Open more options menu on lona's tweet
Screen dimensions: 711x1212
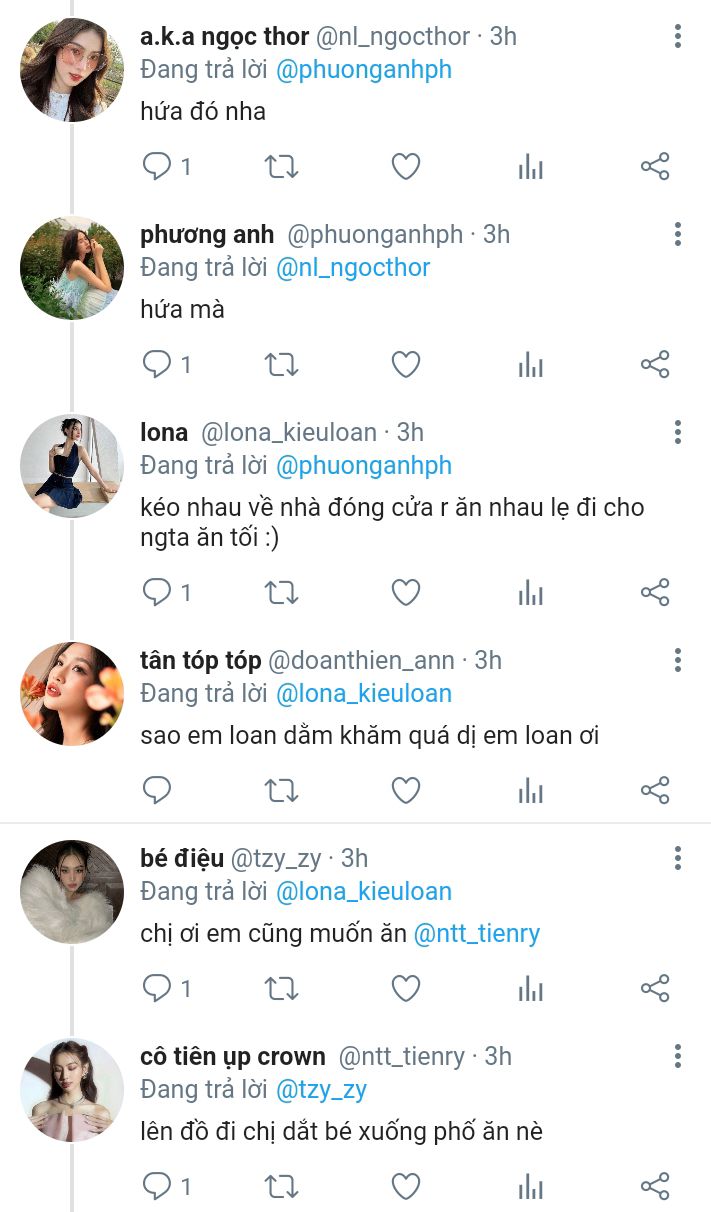coord(678,433)
